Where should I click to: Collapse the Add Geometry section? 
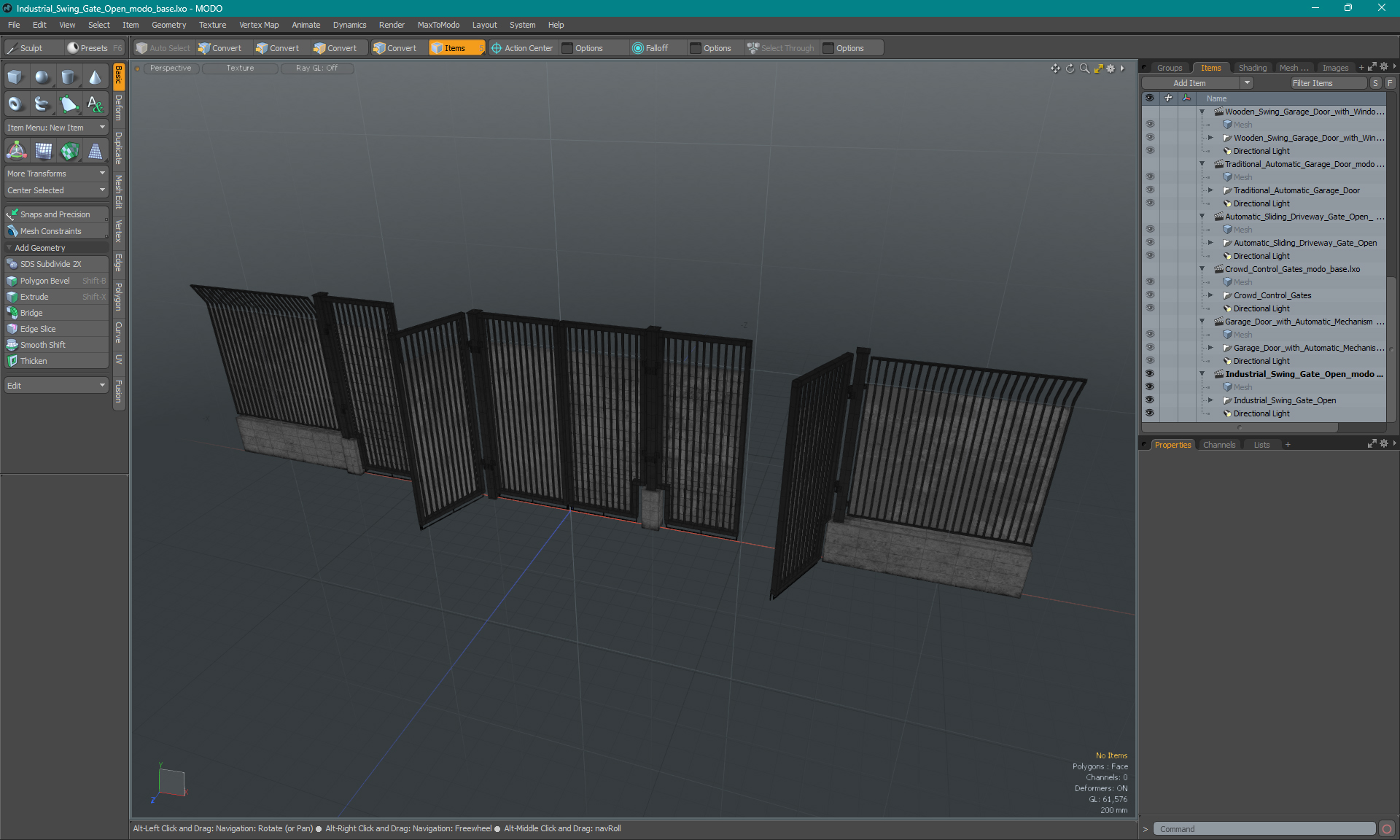coord(9,248)
